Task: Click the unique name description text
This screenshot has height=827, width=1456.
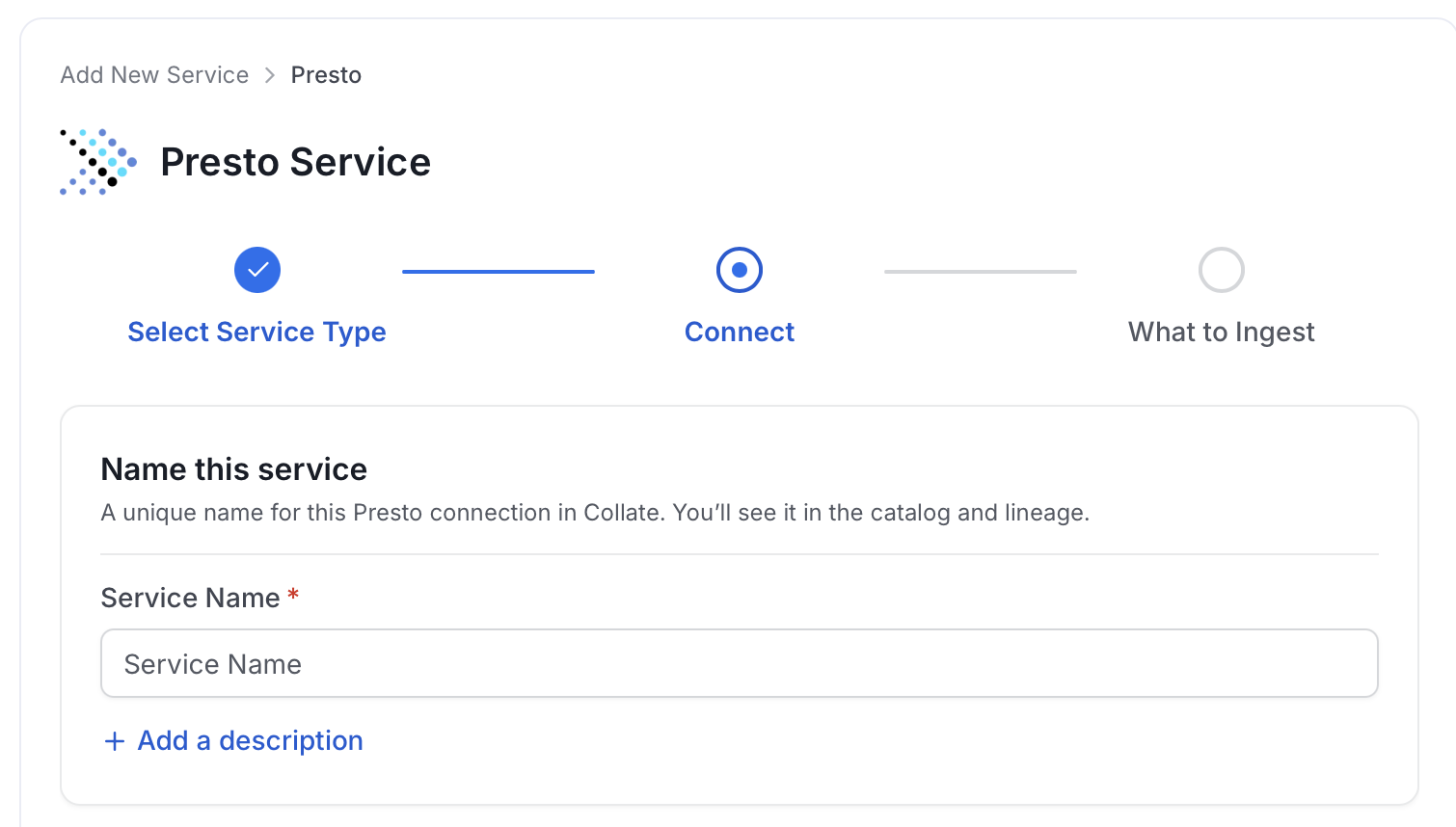Action: tap(595, 513)
